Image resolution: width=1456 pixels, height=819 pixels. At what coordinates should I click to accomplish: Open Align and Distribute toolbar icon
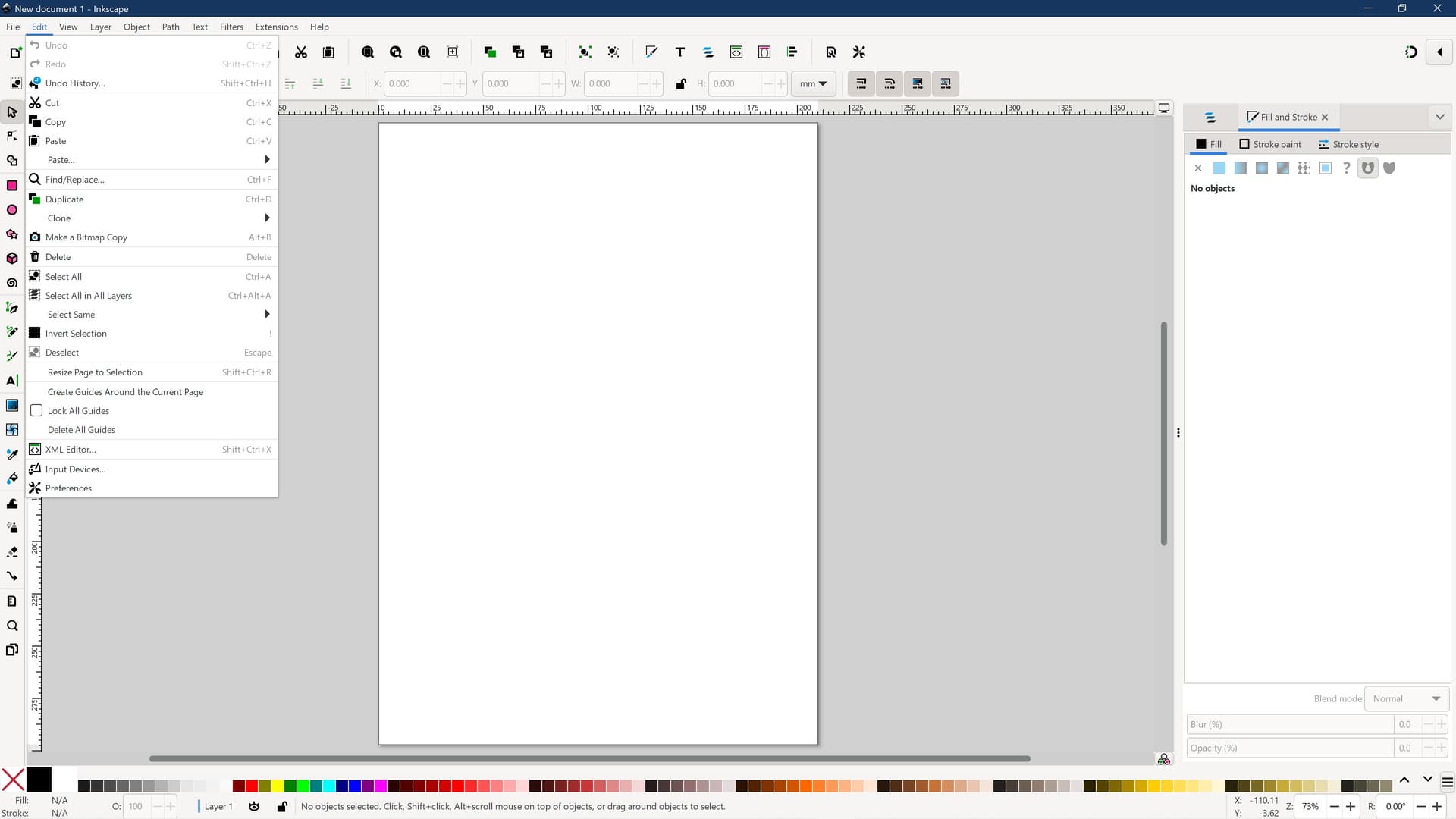pyautogui.click(x=792, y=52)
